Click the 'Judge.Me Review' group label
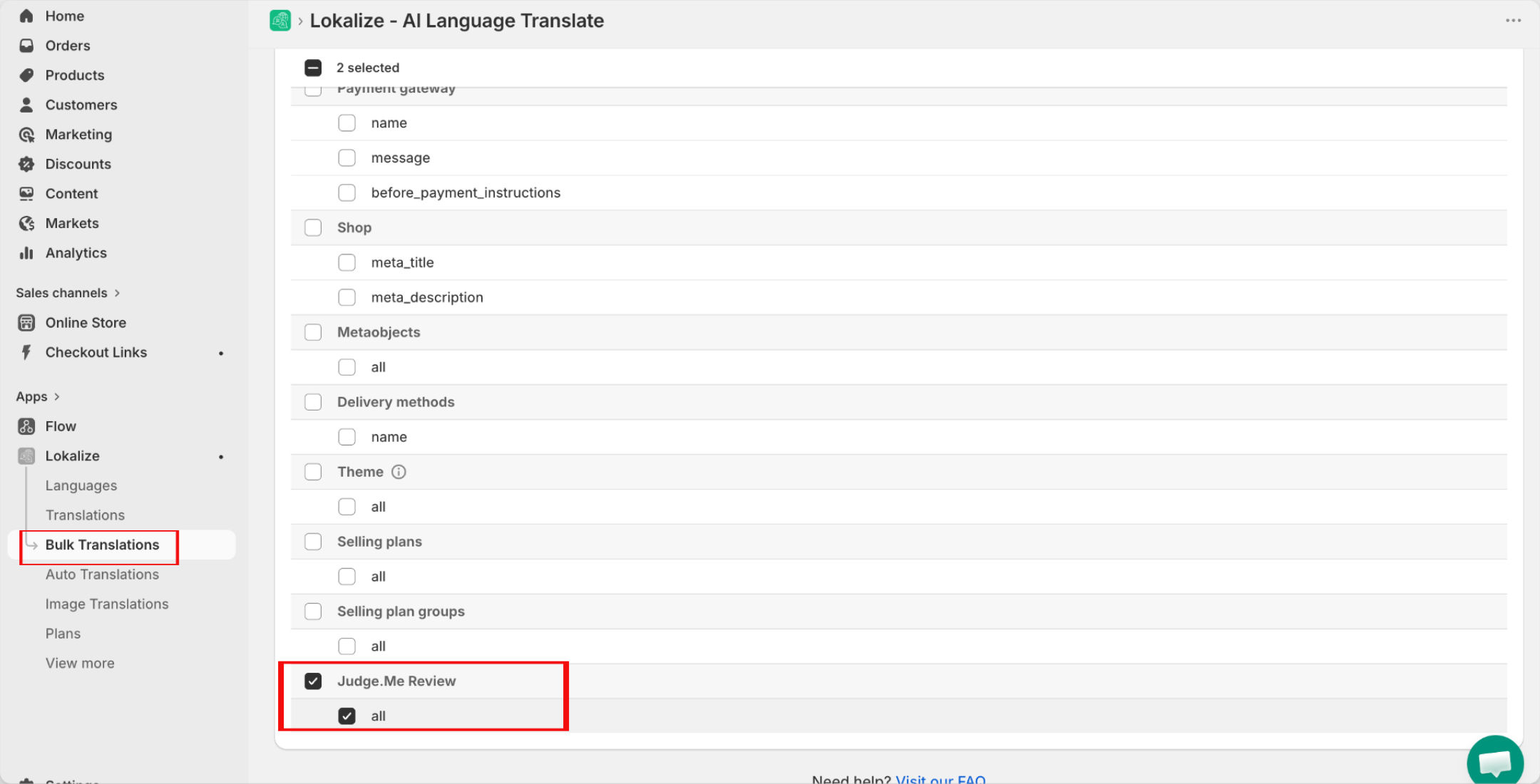 click(396, 681)
